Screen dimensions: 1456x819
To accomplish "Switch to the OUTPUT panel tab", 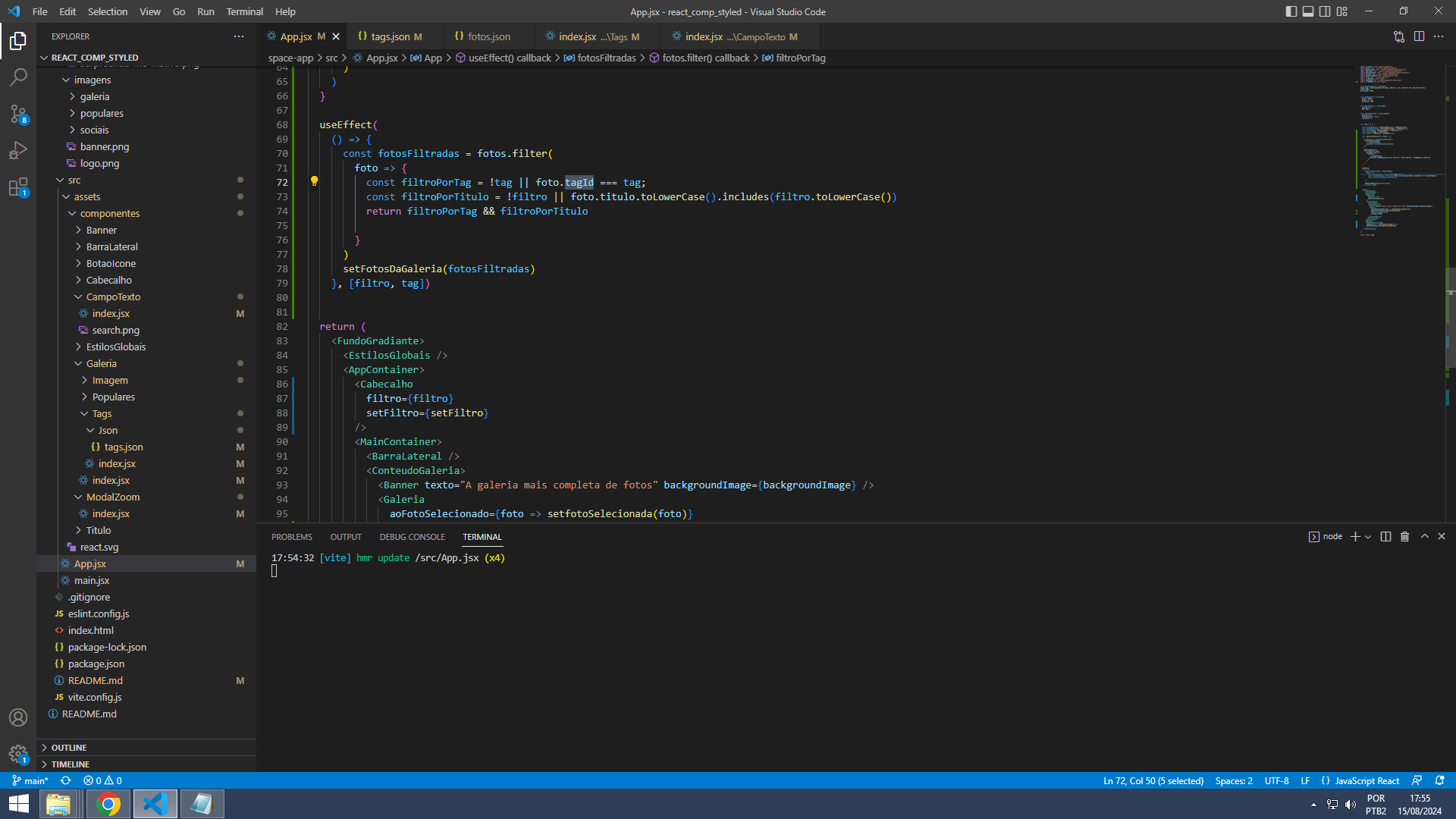I will (x=346, y=536).
